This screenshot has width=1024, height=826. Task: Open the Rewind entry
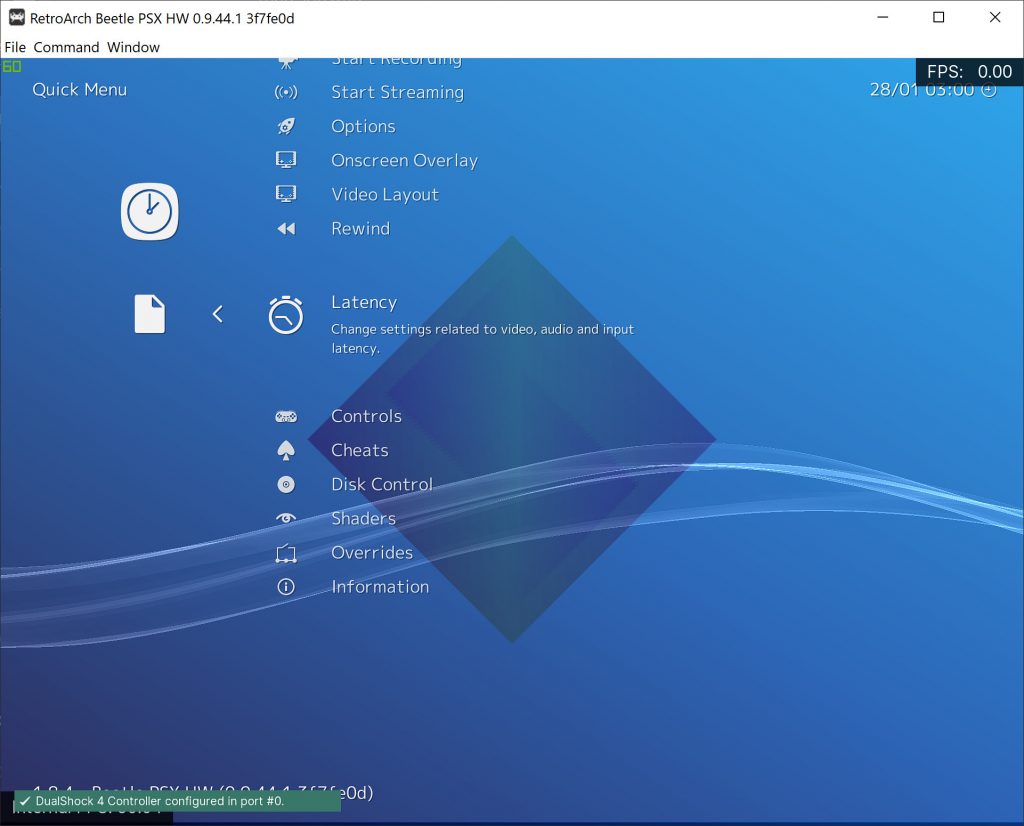coord(360,229)
